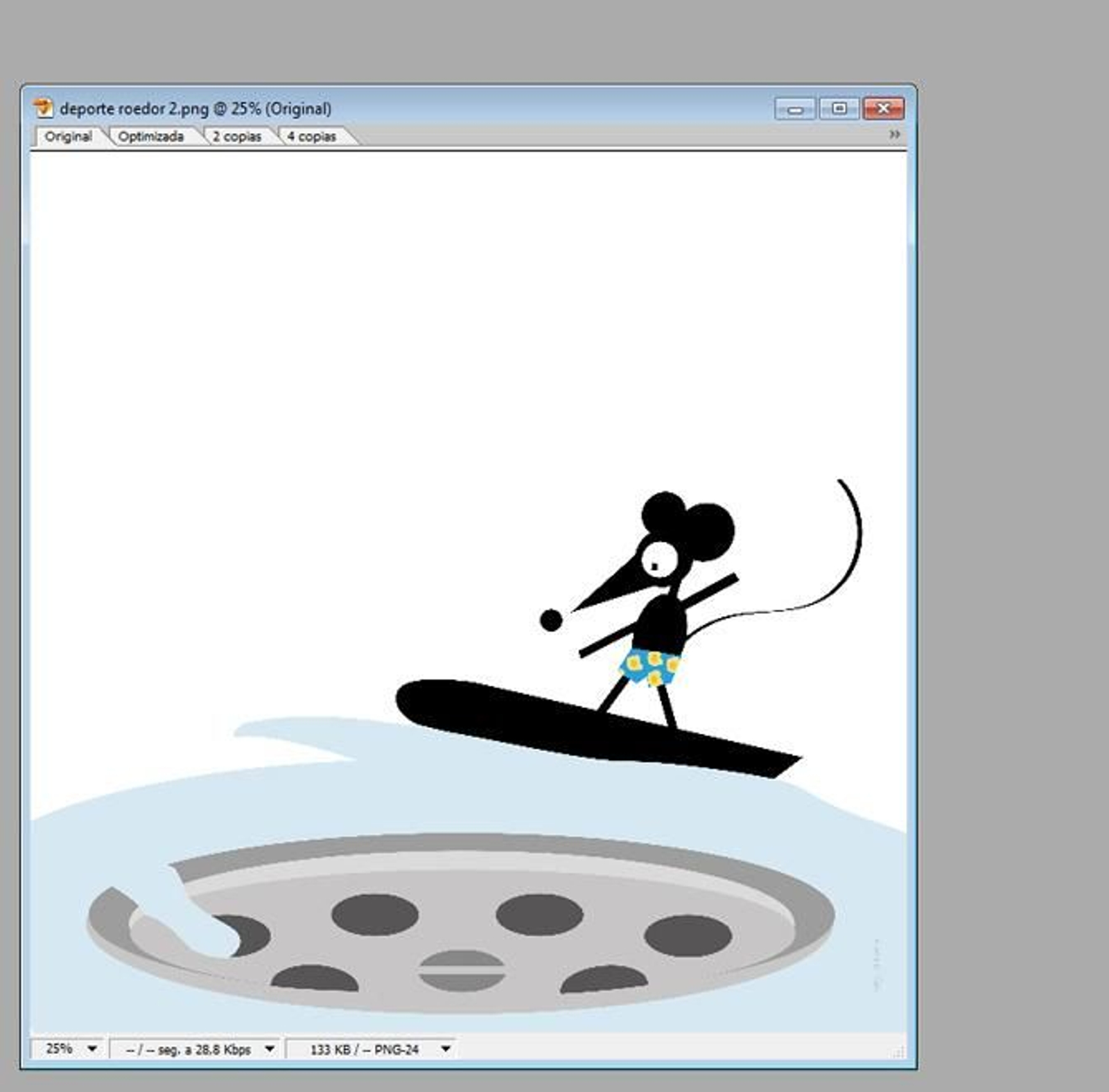Show the 2 copias comparison tab

click(236, 136)
